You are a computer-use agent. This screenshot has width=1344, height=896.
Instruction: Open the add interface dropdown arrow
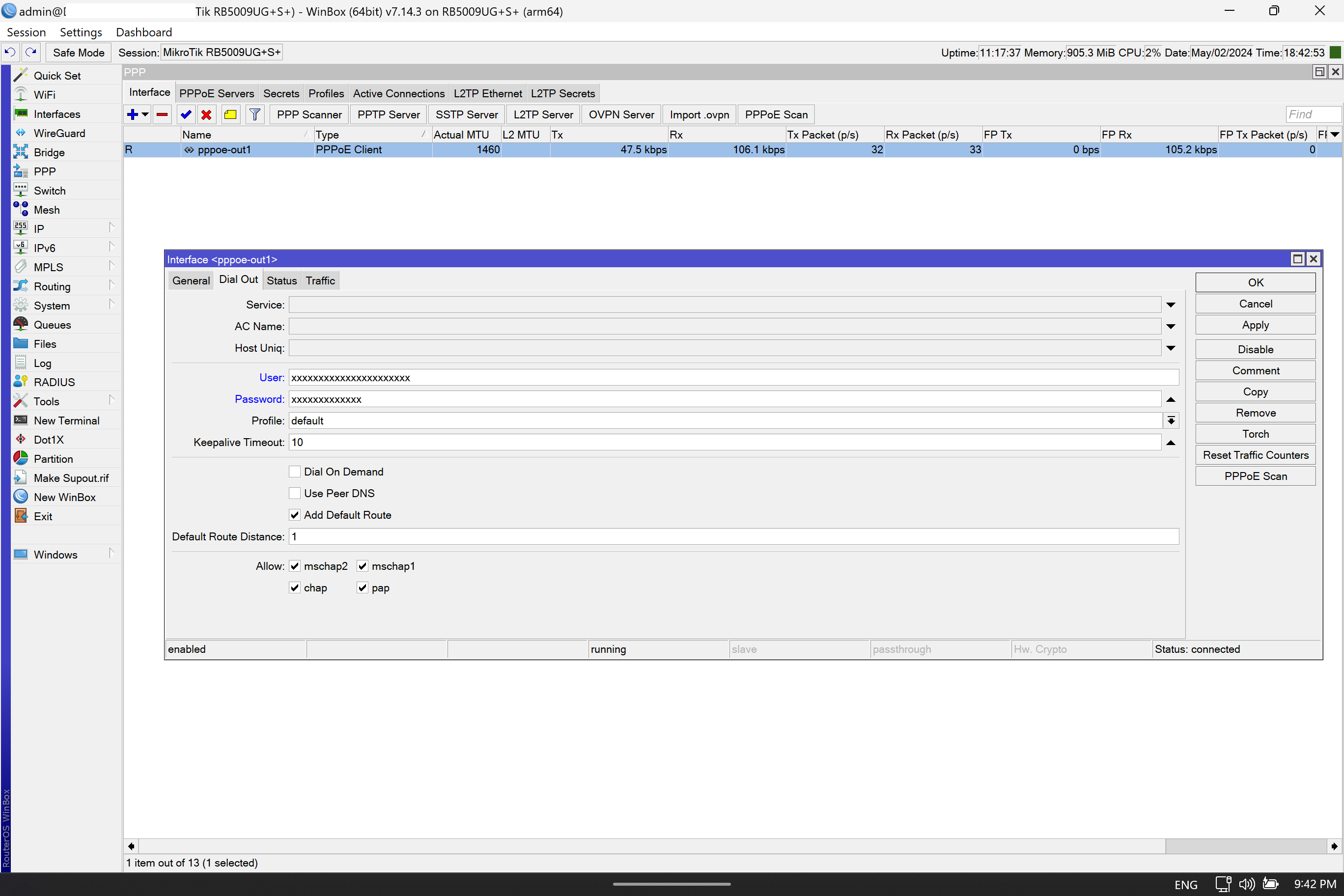[145, 114]
